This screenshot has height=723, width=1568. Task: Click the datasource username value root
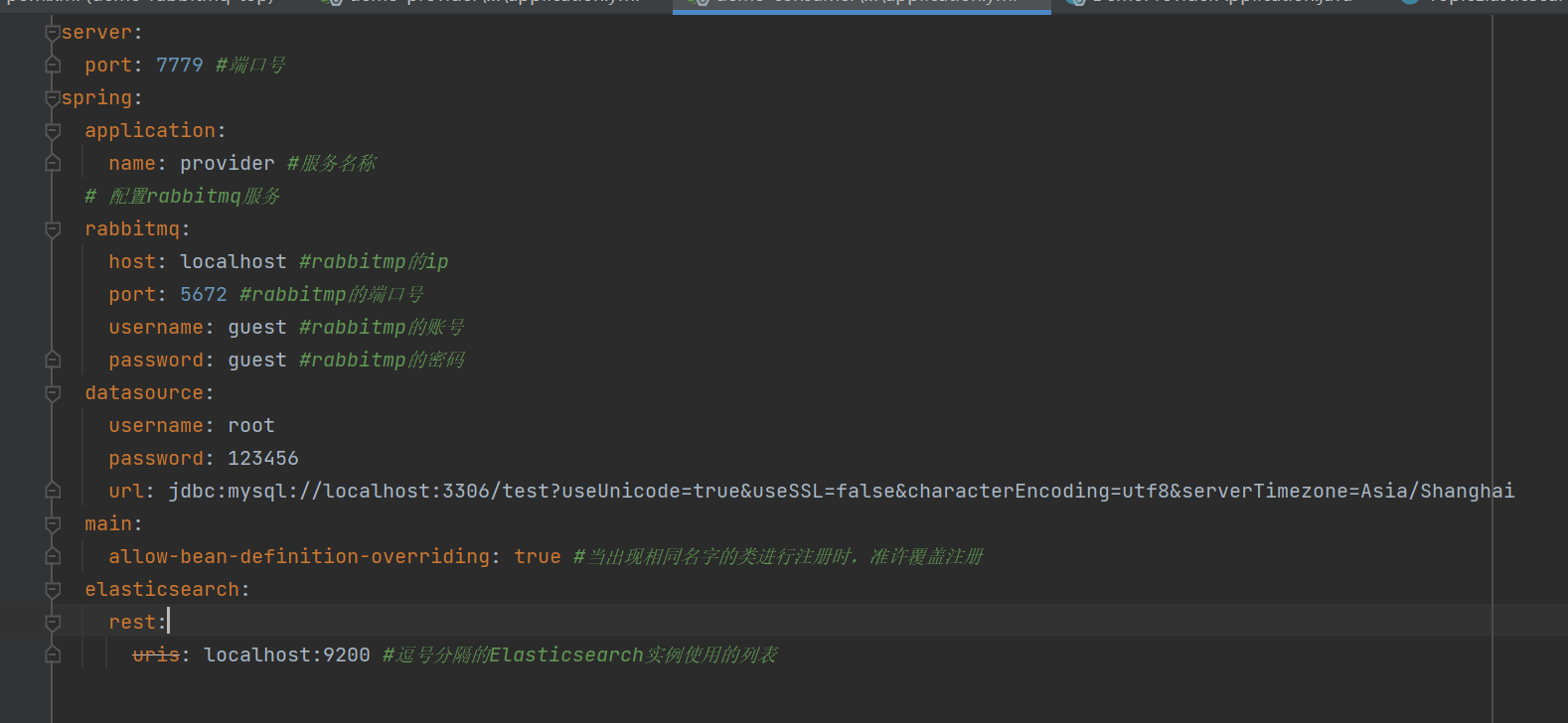coord(251,426)
